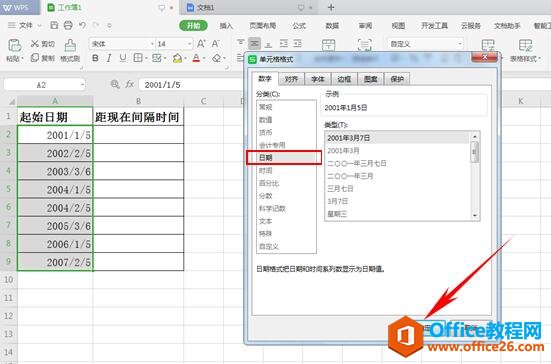Switch to the 边框 tab in dialog
551x364 pixels.
[344, 79]
